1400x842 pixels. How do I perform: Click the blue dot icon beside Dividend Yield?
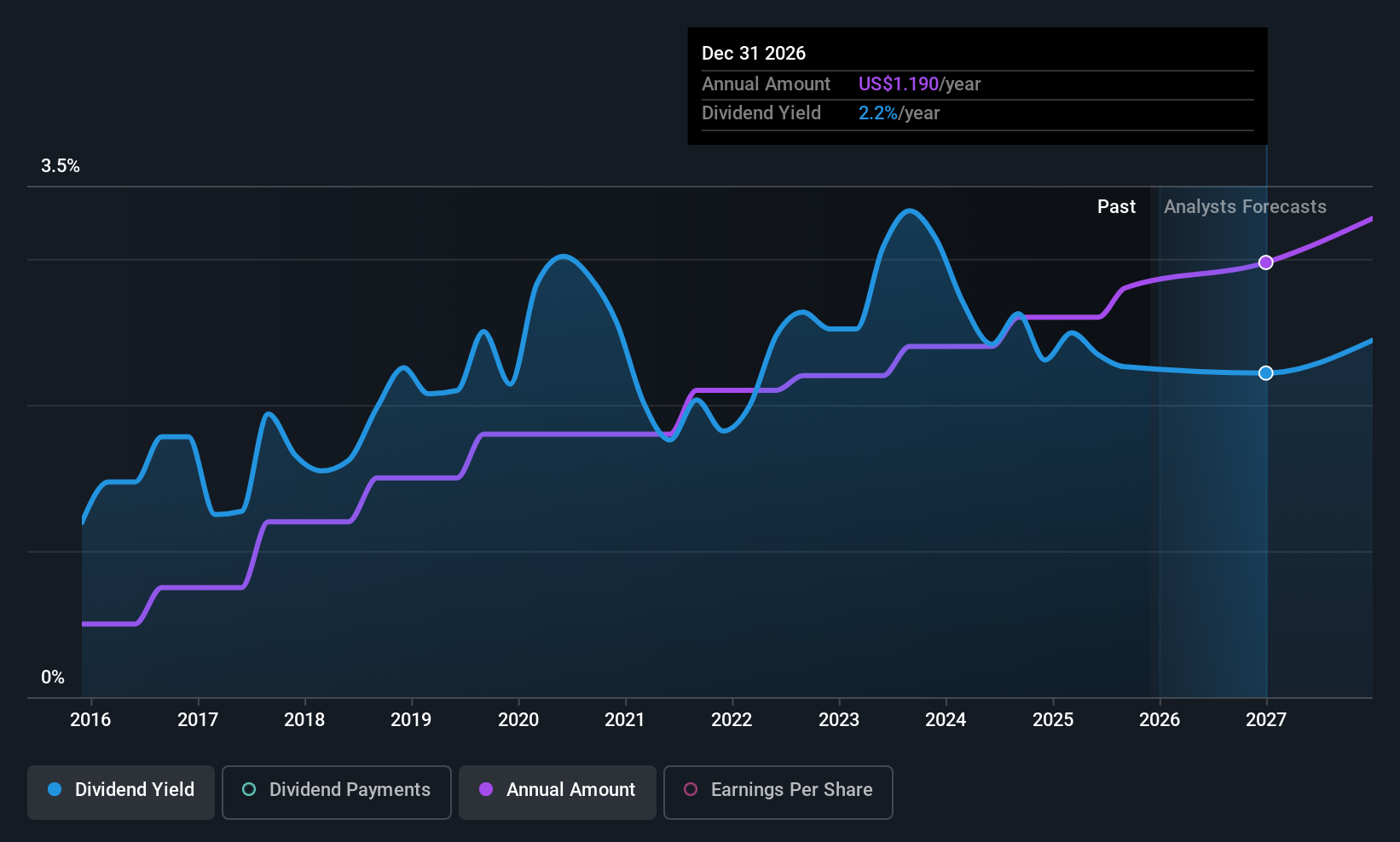point(55,789)
